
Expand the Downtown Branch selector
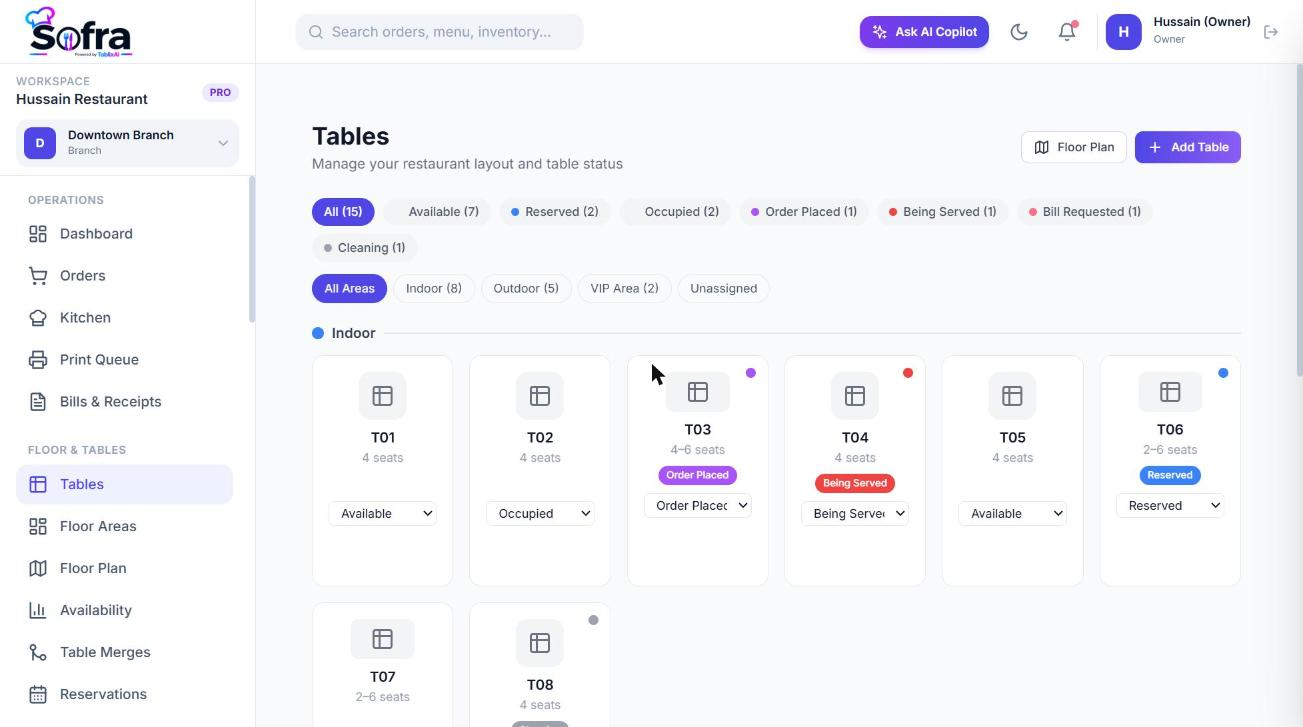[x=127, y=143]
